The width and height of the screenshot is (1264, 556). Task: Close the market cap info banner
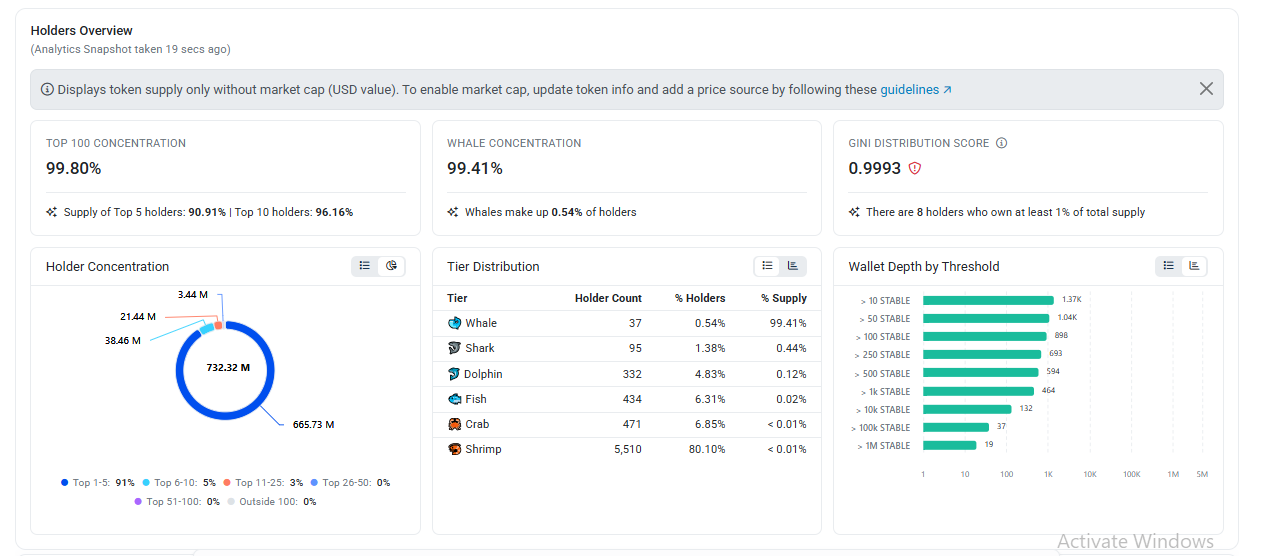(x=1206, y=89)
